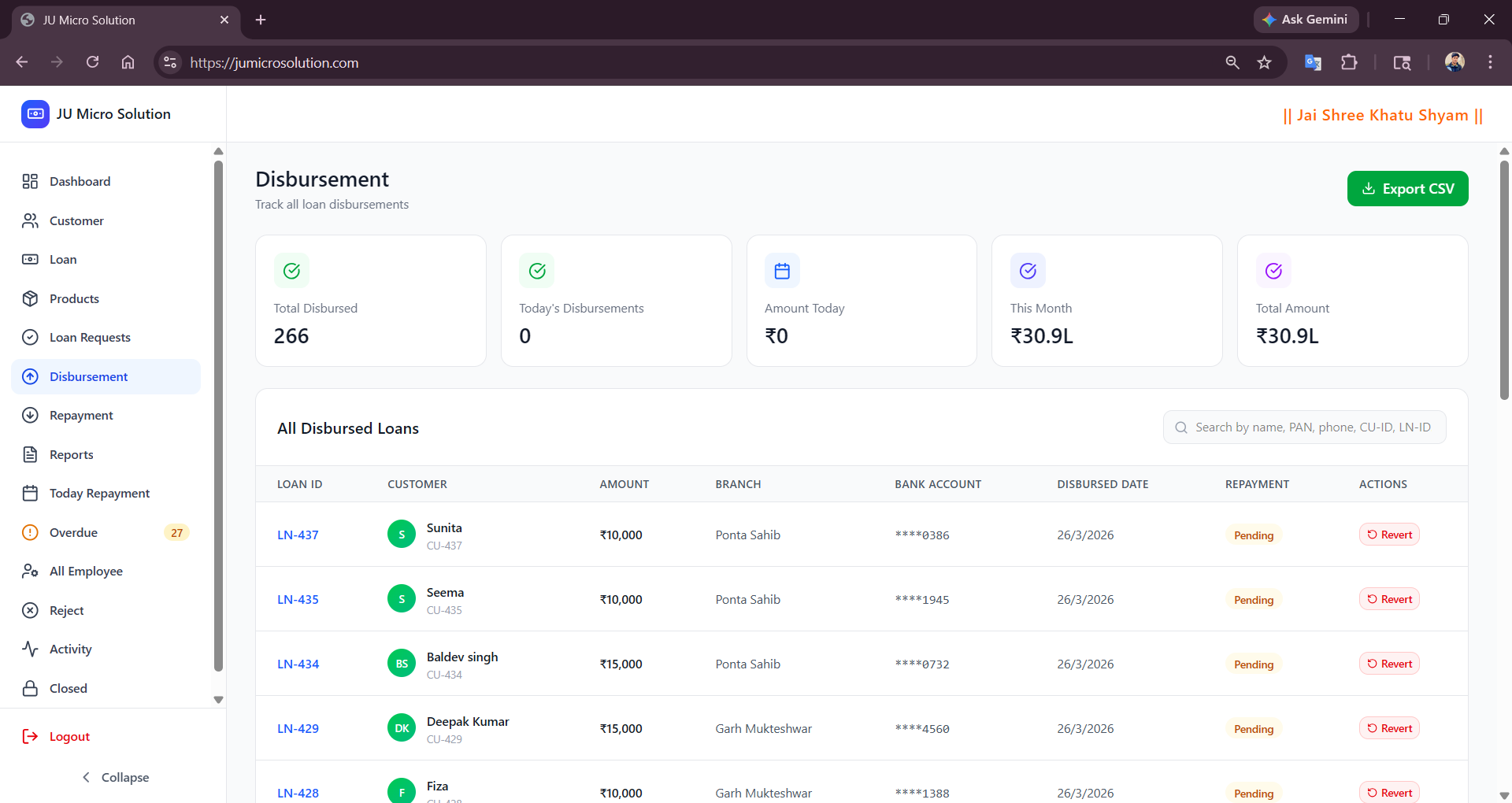1512x803 pixels.
Task: Open loan LN-428 link
Action: (x=298, y=794)
